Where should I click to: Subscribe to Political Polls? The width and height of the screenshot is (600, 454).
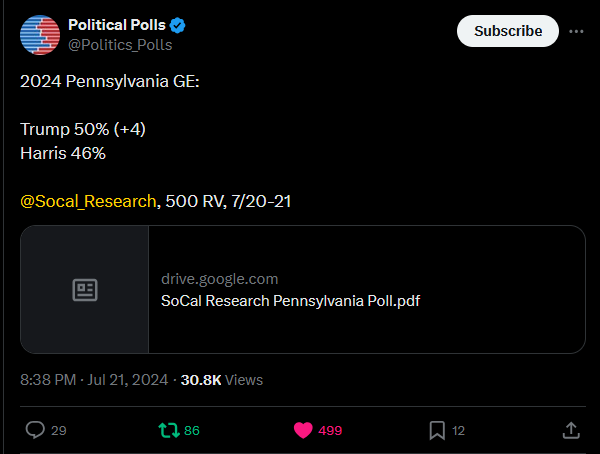[508, 31]
